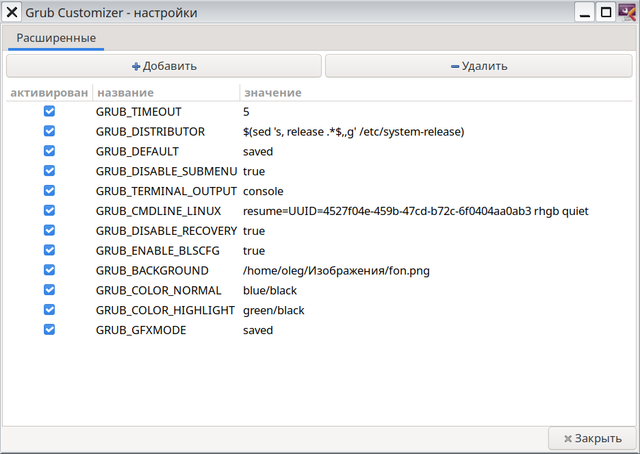The height and width of the screenshot is (454, 640).
Task: Select the GRUB_CMDLINE_LINUX value field
Action: coord(416,211)
